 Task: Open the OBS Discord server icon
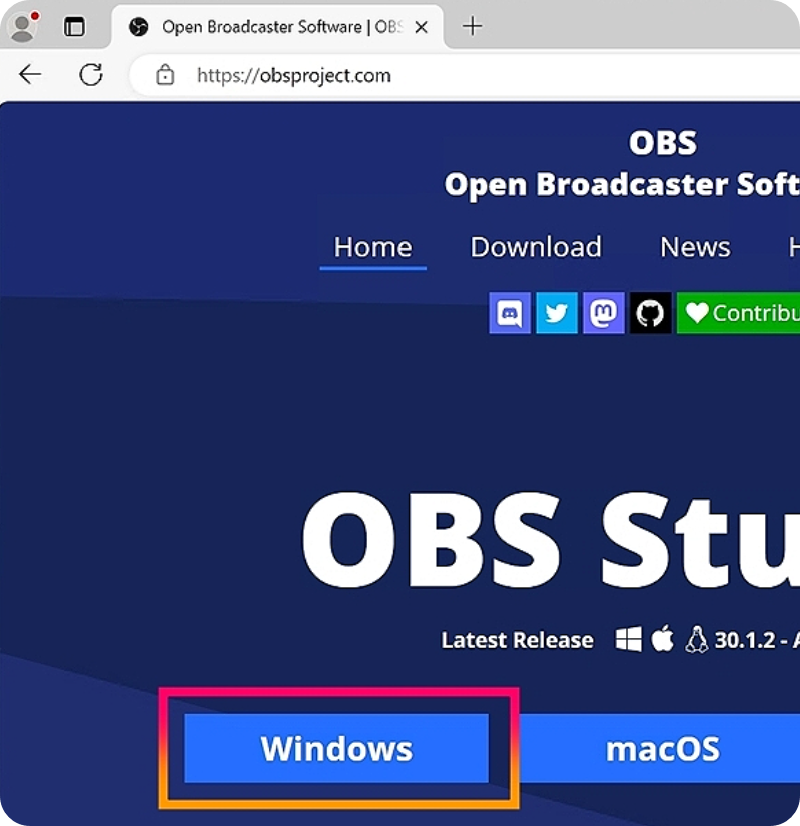[x=509, y=313]
